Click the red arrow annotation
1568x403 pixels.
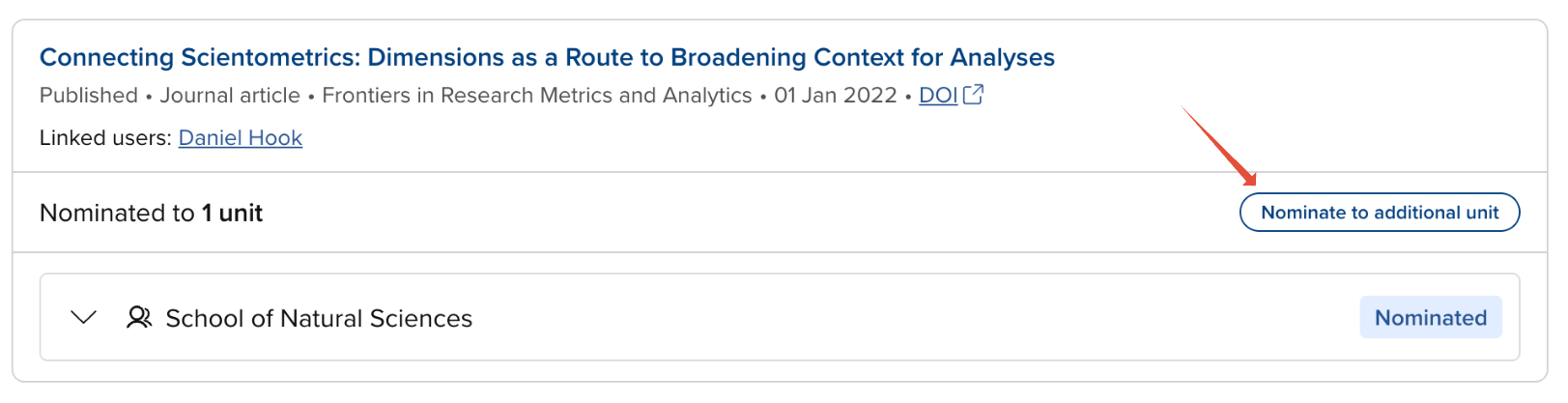(1218, 145)
